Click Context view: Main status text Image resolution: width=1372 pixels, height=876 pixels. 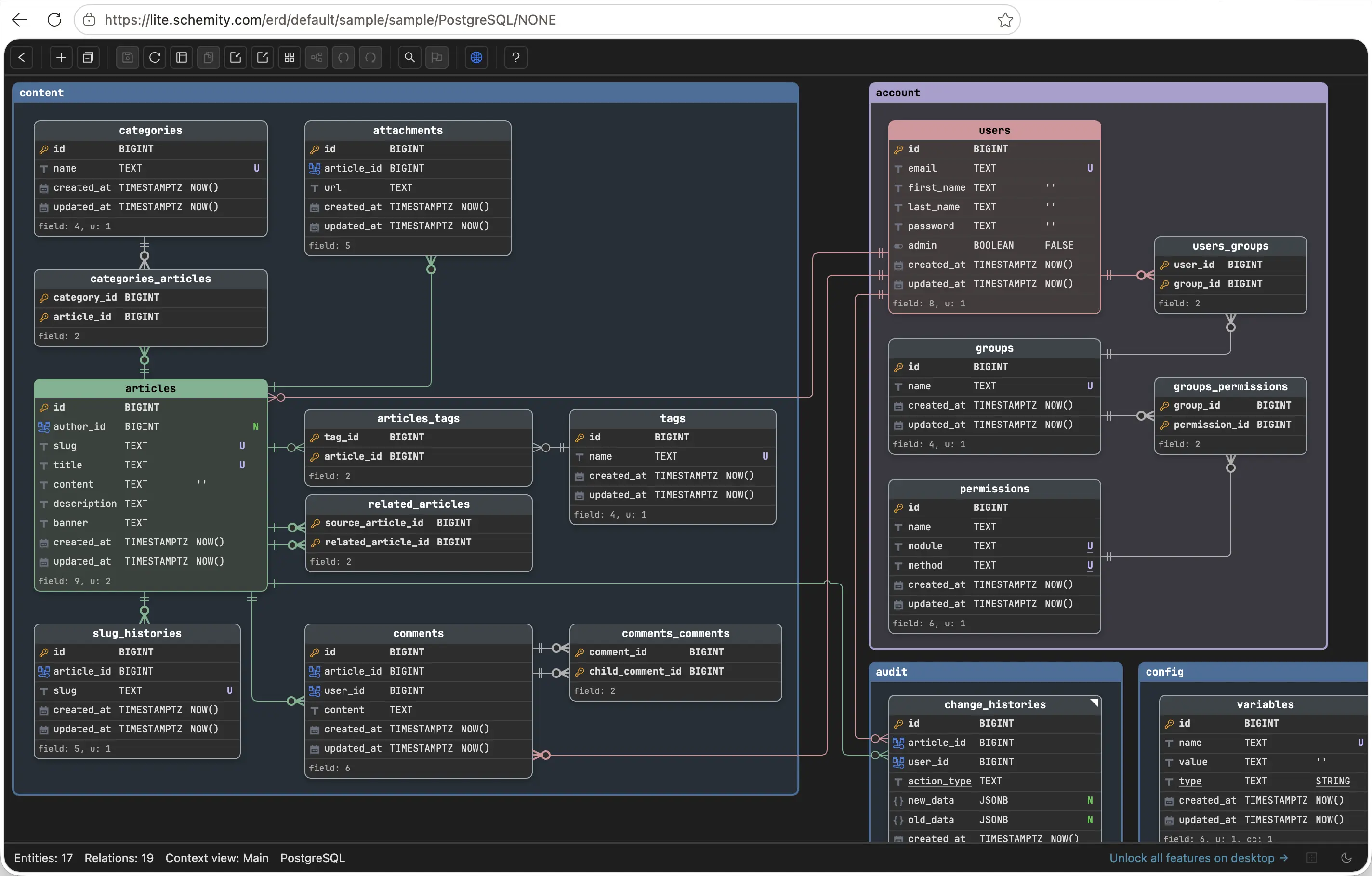[216, 858]
